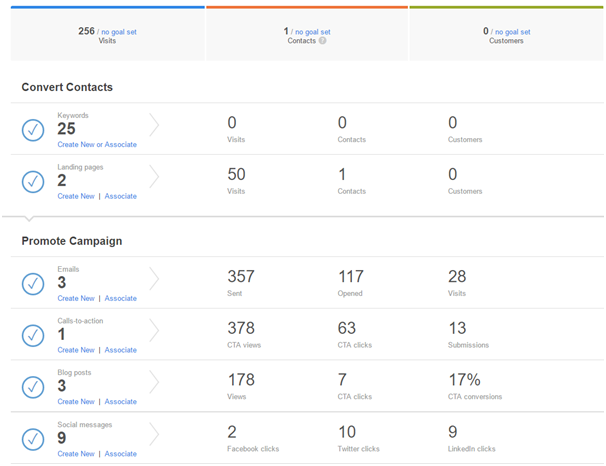Viewport: 606px width, 466px height.
Task: Expand the Emails row chevron
Action: coord(154,279)
